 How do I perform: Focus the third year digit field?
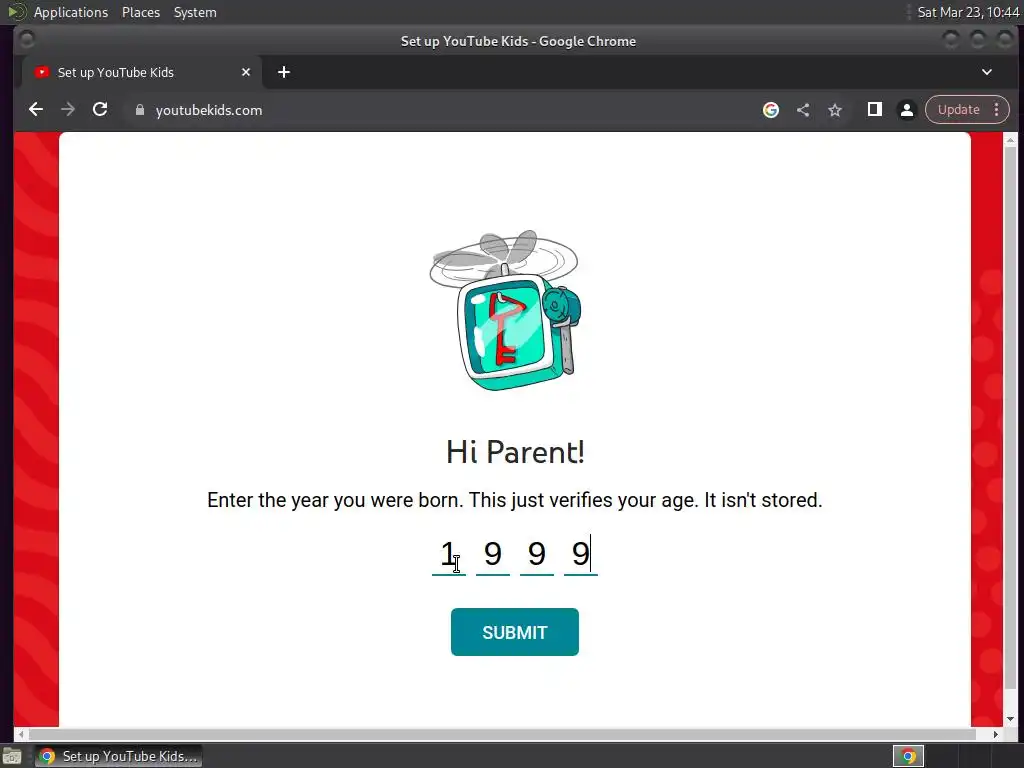537,555
